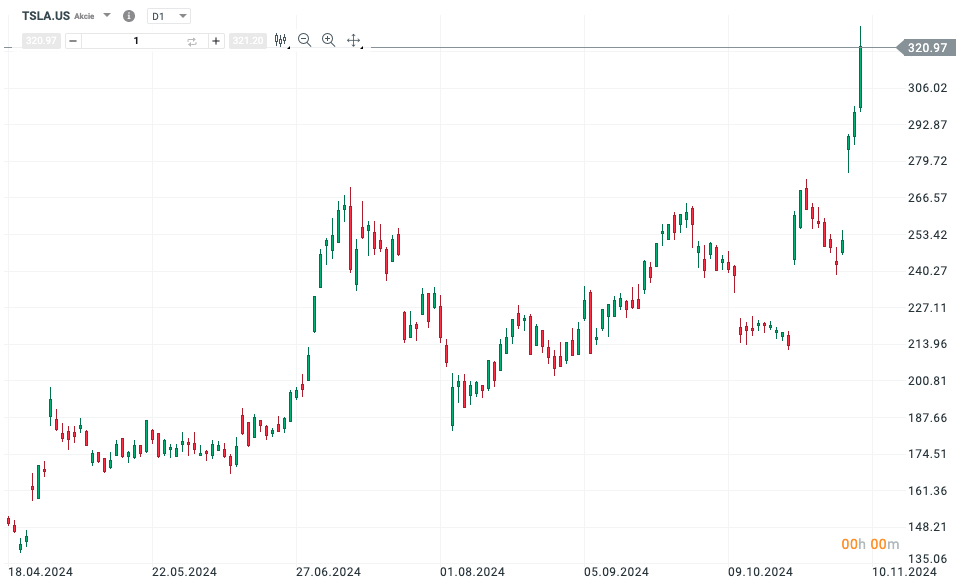Open the D1 timeframe dropdown

click(x=168, y=16)
